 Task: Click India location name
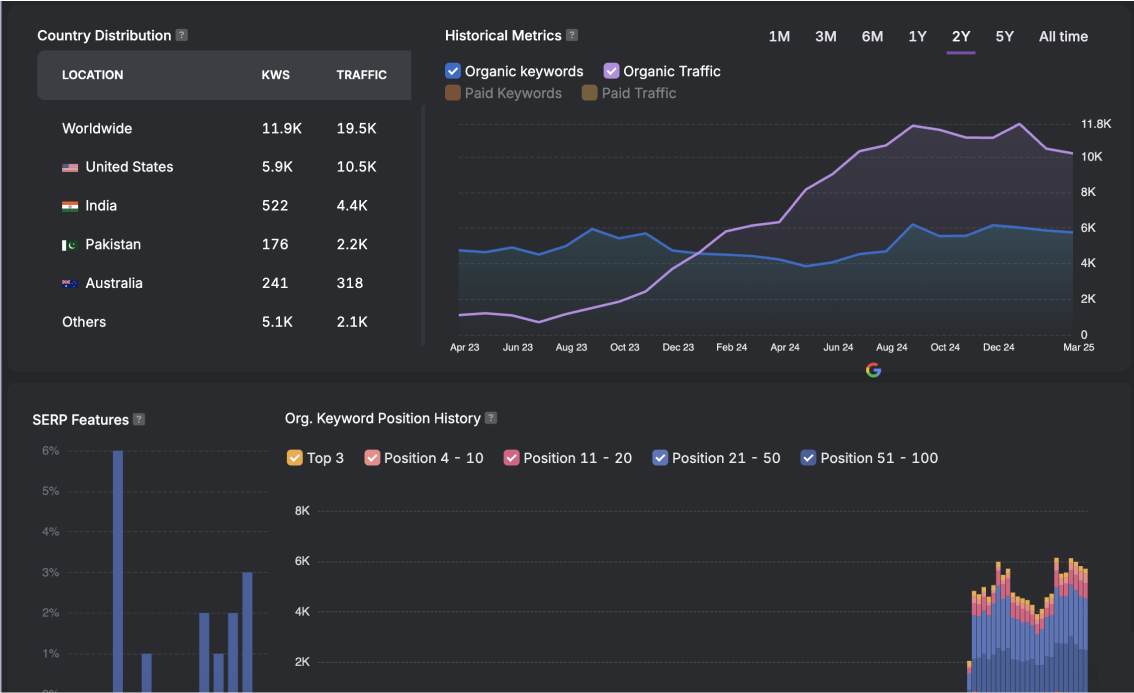(x=101, y=206)
